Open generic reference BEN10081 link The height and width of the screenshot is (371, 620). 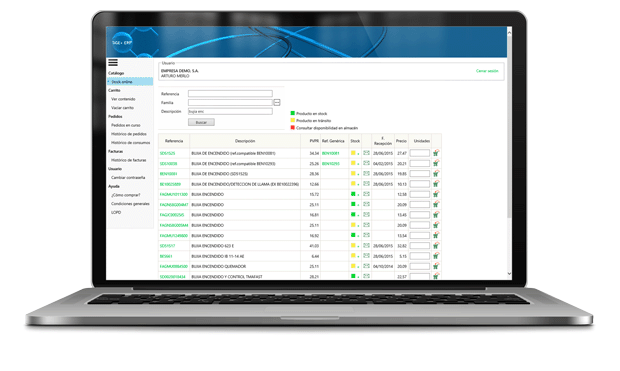pyautogui.click(x=331, y=153)
